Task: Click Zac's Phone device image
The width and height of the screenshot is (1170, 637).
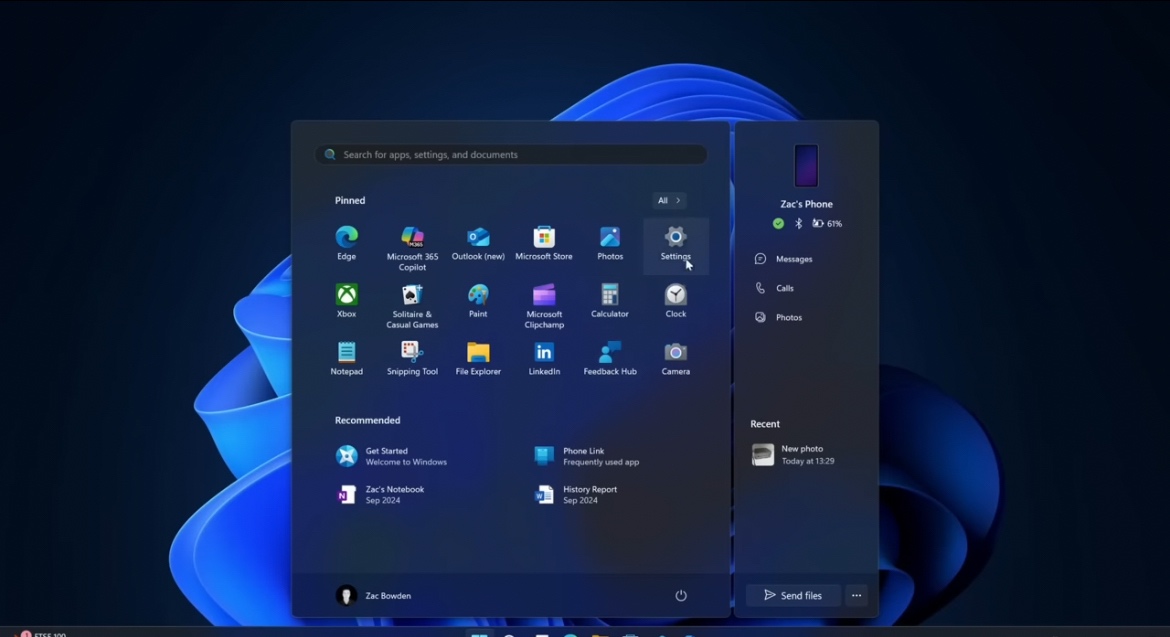Action: pyautogui.click(x=806, y=166)
